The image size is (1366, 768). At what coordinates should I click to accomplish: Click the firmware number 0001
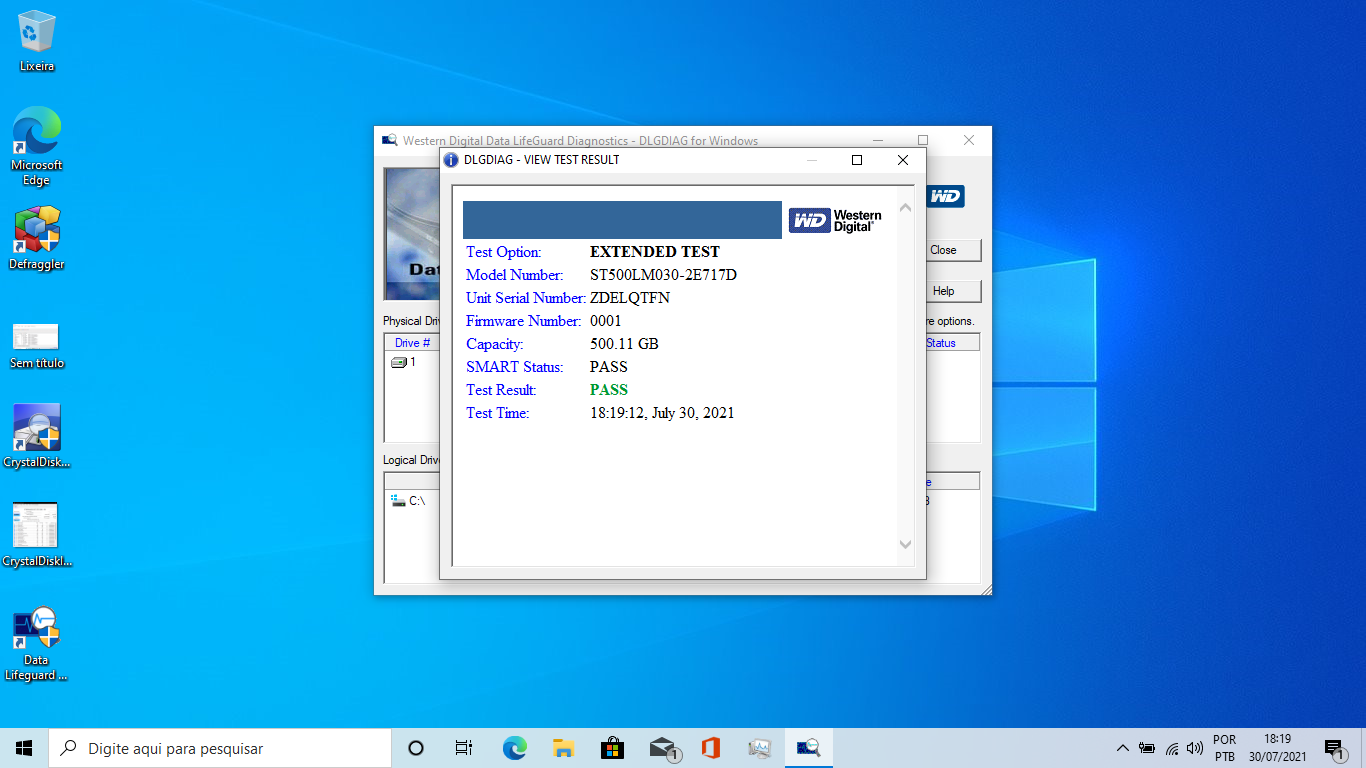tap(606, 321)
